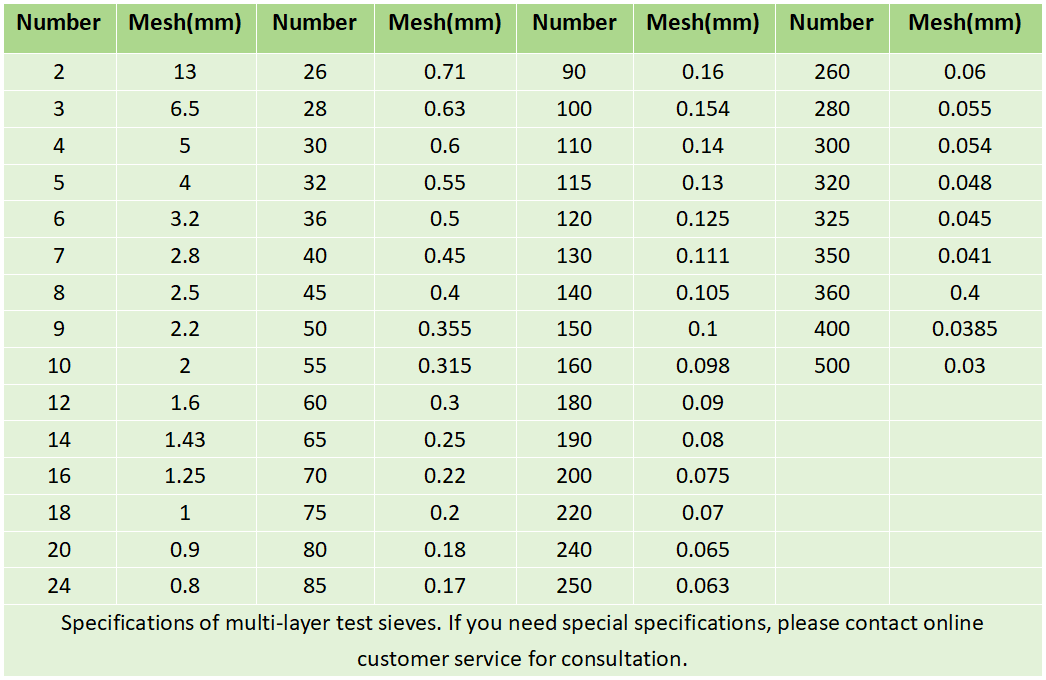Click the cell with value 6.5
The image size is (1046, 680).
click(x=185, y=109)
